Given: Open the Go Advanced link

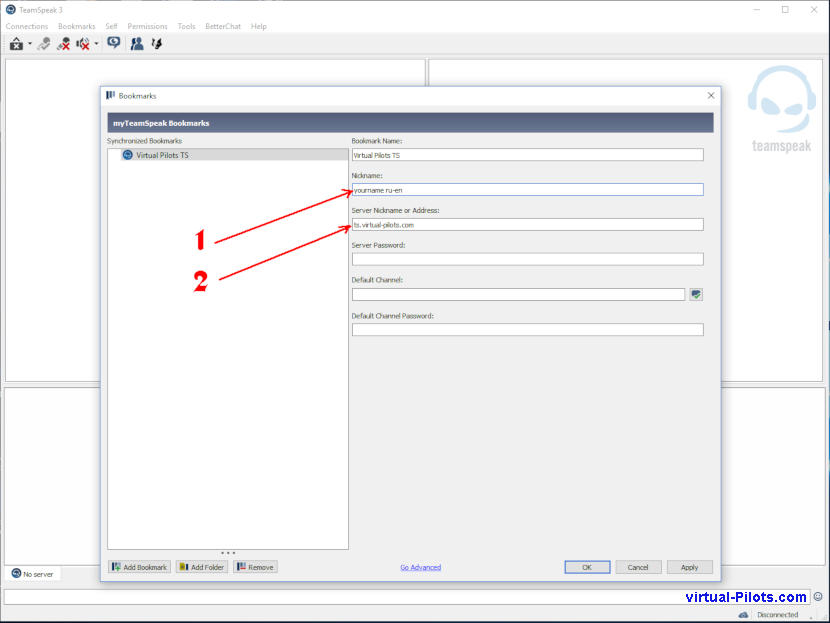Looking at the screenshot, I should click(420, 567).
